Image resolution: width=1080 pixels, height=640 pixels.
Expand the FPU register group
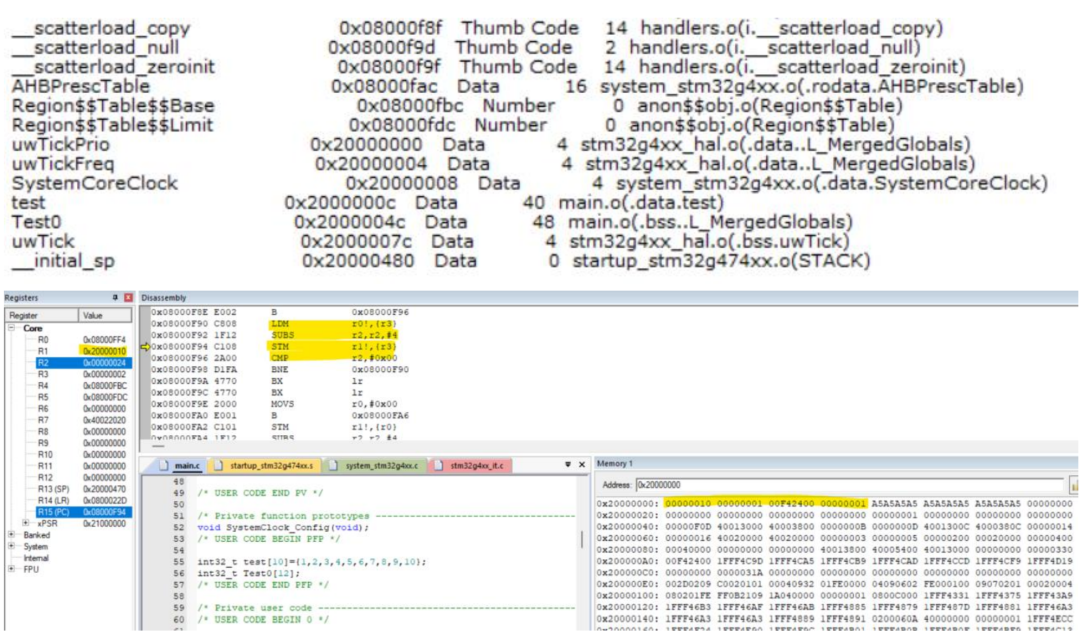click(12, 569)
